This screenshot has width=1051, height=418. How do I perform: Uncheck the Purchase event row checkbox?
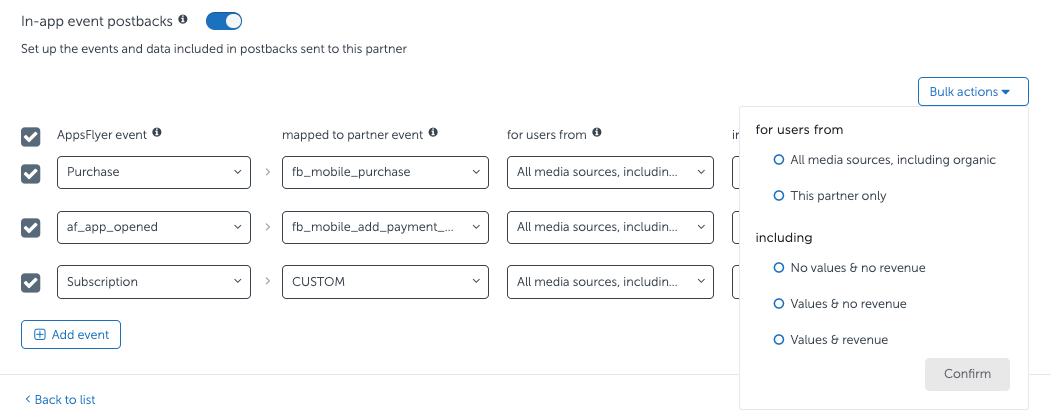coord(31,174)
